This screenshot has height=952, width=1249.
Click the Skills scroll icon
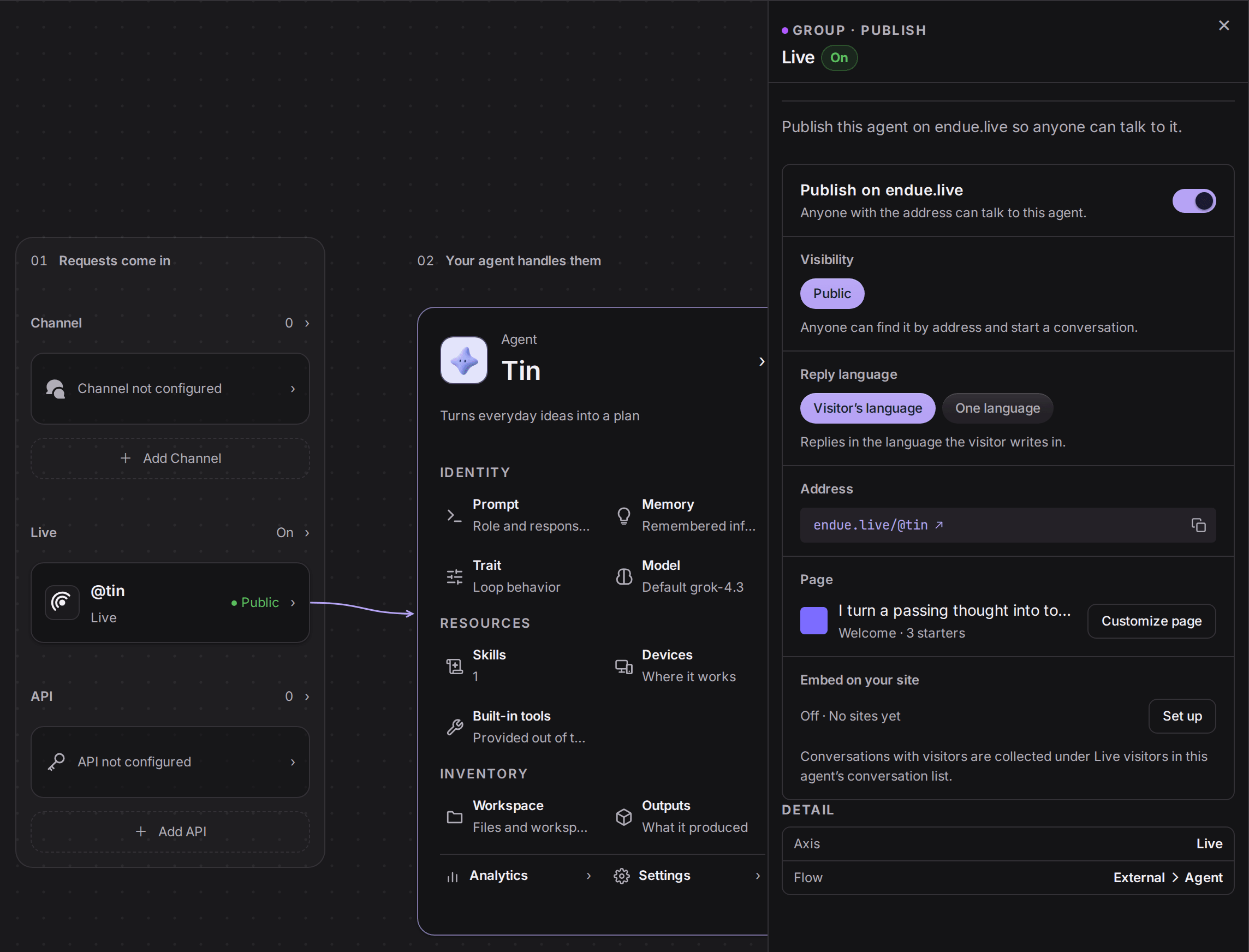(455, 666)
